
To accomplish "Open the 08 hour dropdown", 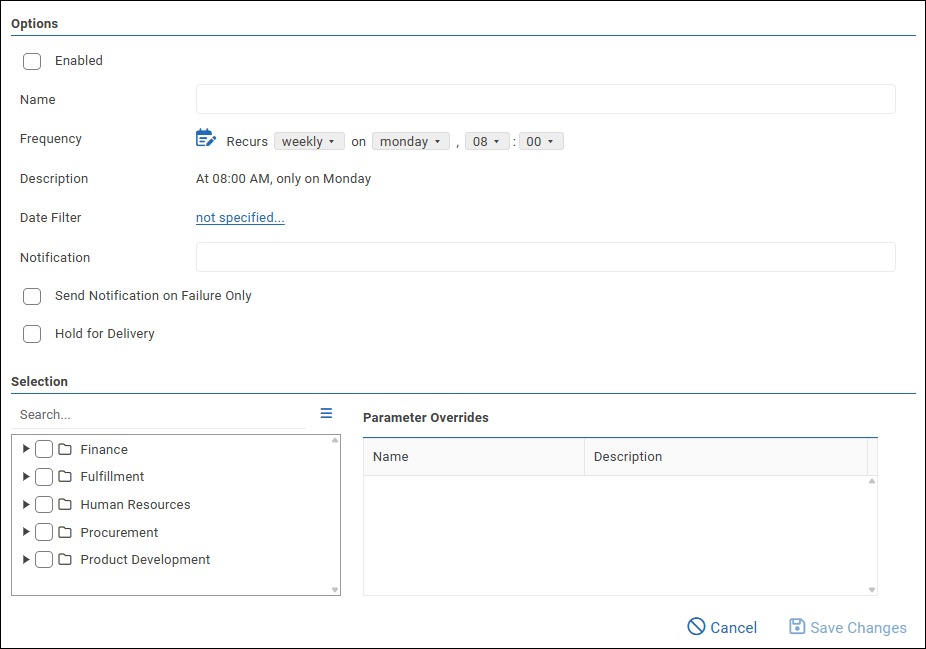I will pos(486,142).
